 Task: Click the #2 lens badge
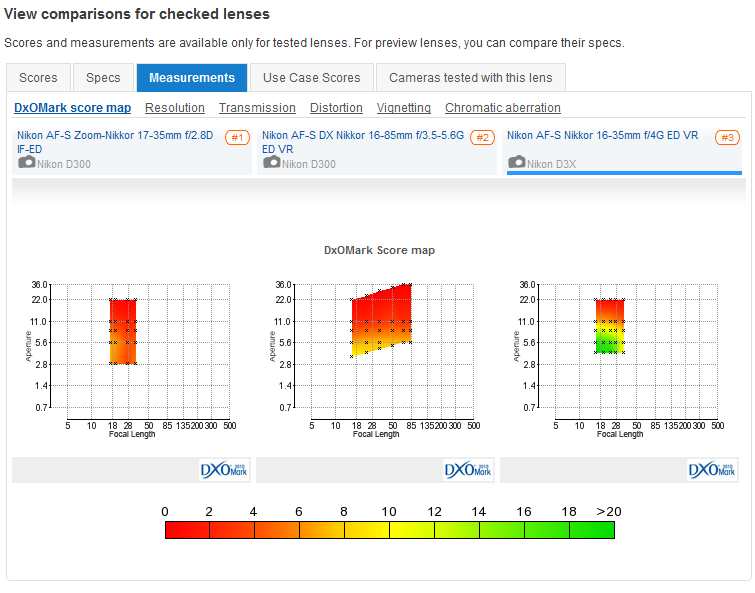point(482,138)
